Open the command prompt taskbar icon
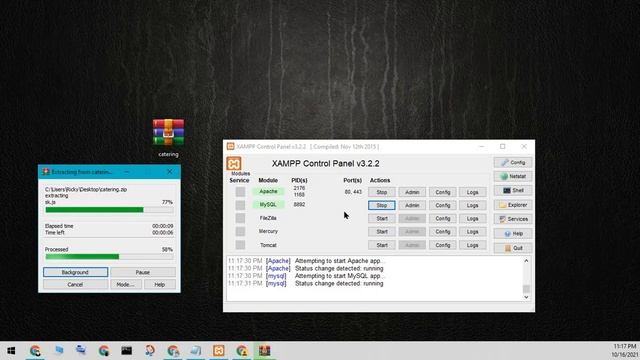 pos(127,351)
